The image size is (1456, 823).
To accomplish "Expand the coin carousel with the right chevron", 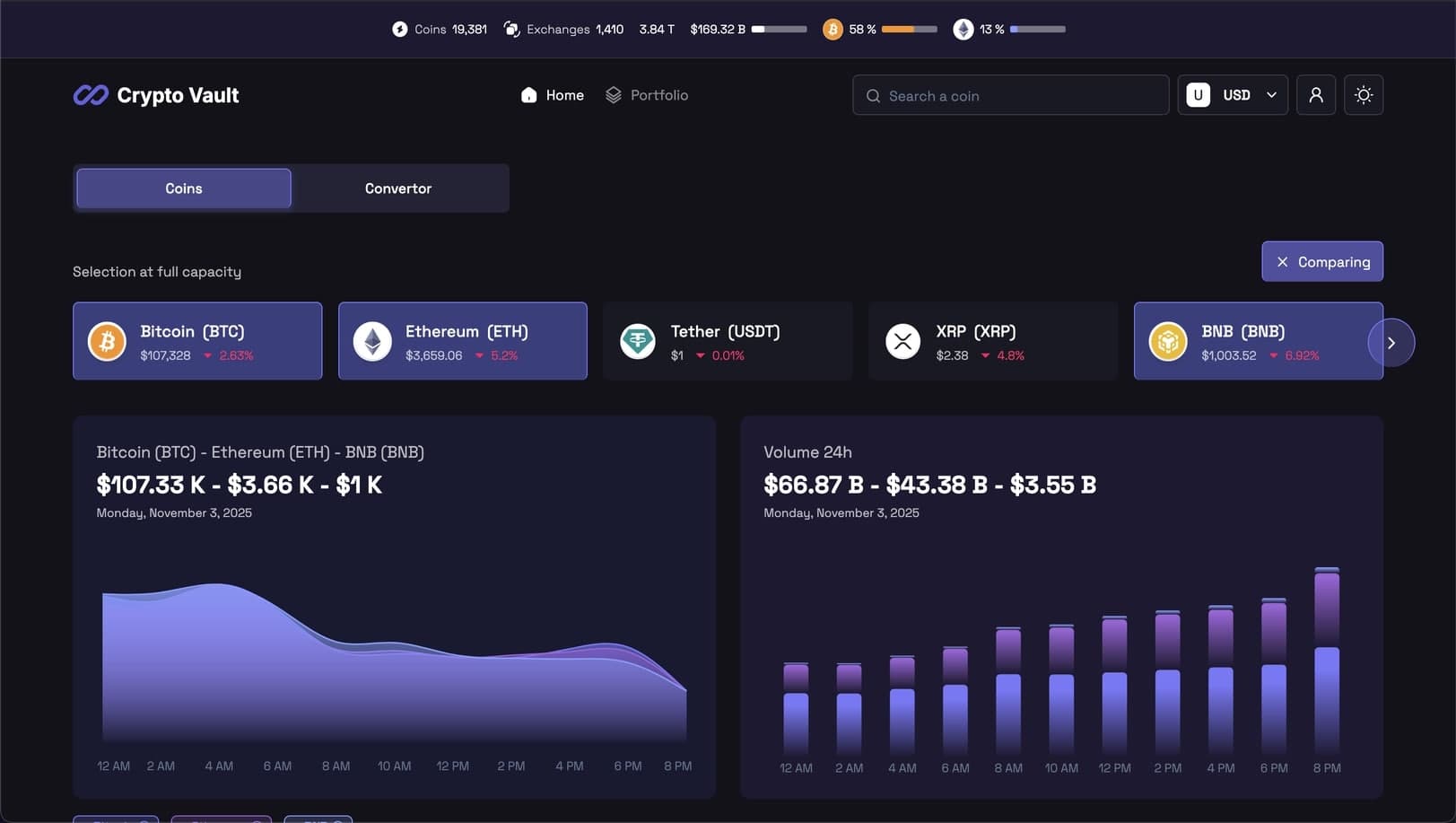I will (1391, 343).
